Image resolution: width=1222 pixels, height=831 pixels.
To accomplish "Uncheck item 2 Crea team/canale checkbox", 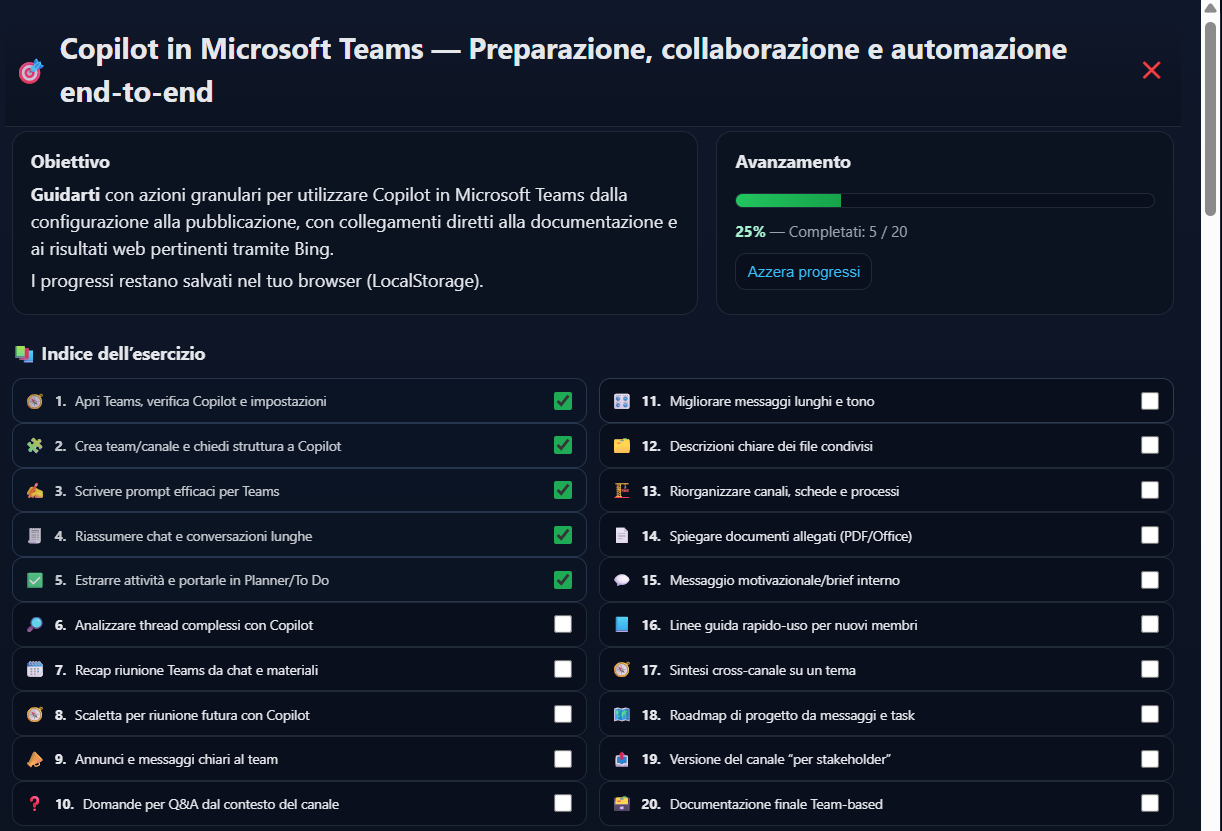I will tap(563, 445).
